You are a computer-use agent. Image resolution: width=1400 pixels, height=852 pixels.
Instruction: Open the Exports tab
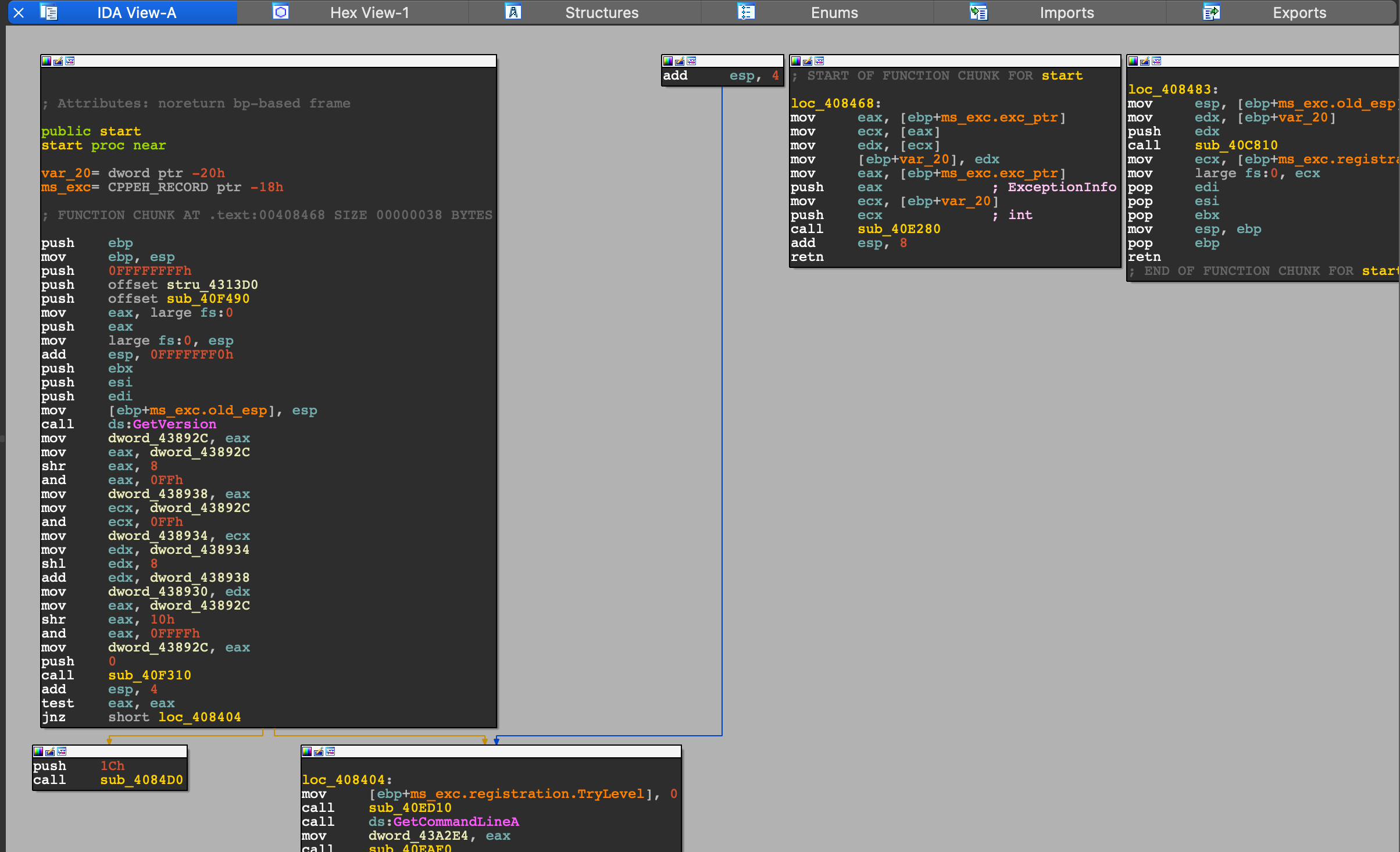point(1299,13)
